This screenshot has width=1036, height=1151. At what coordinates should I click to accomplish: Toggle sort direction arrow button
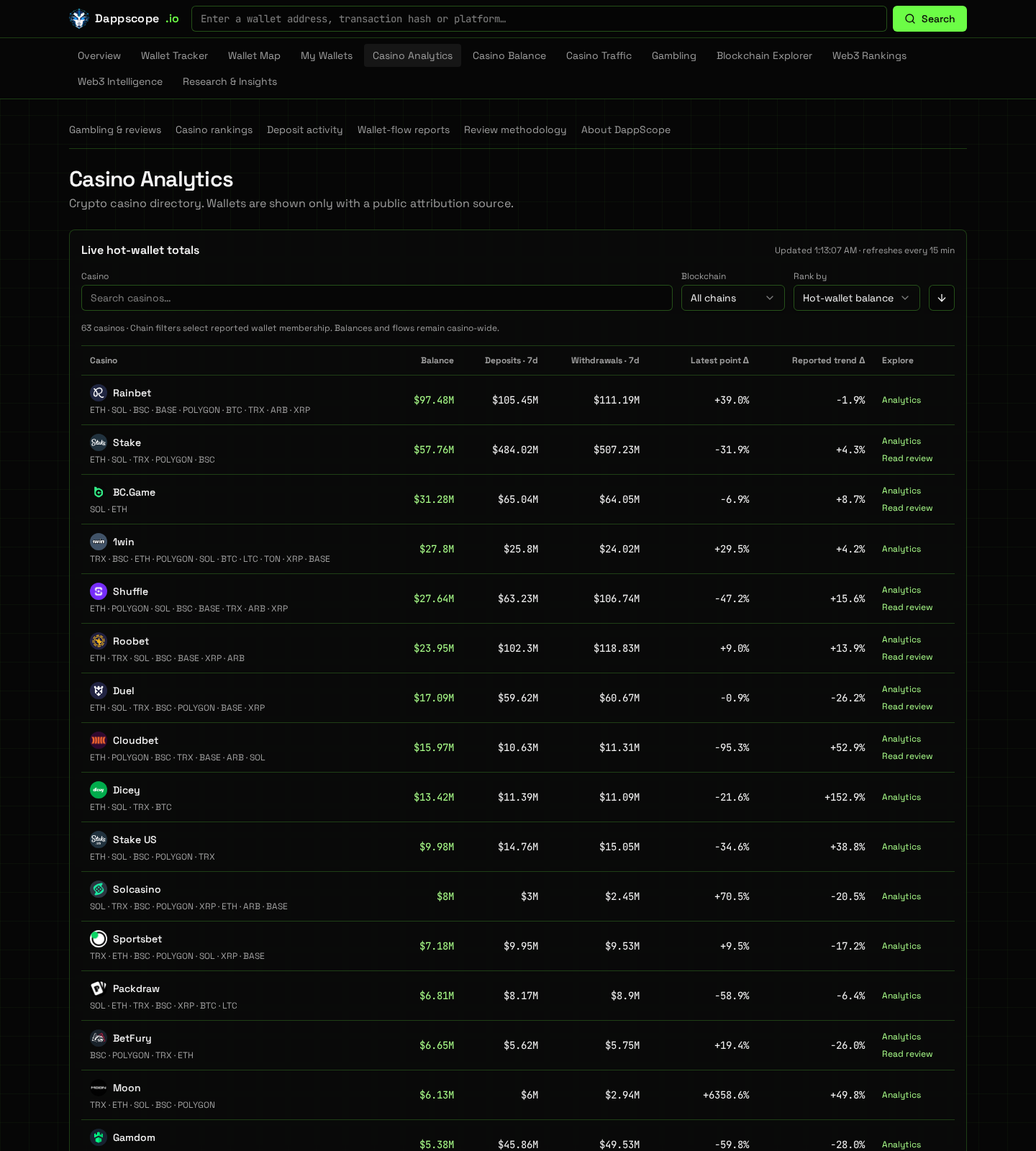942,298
